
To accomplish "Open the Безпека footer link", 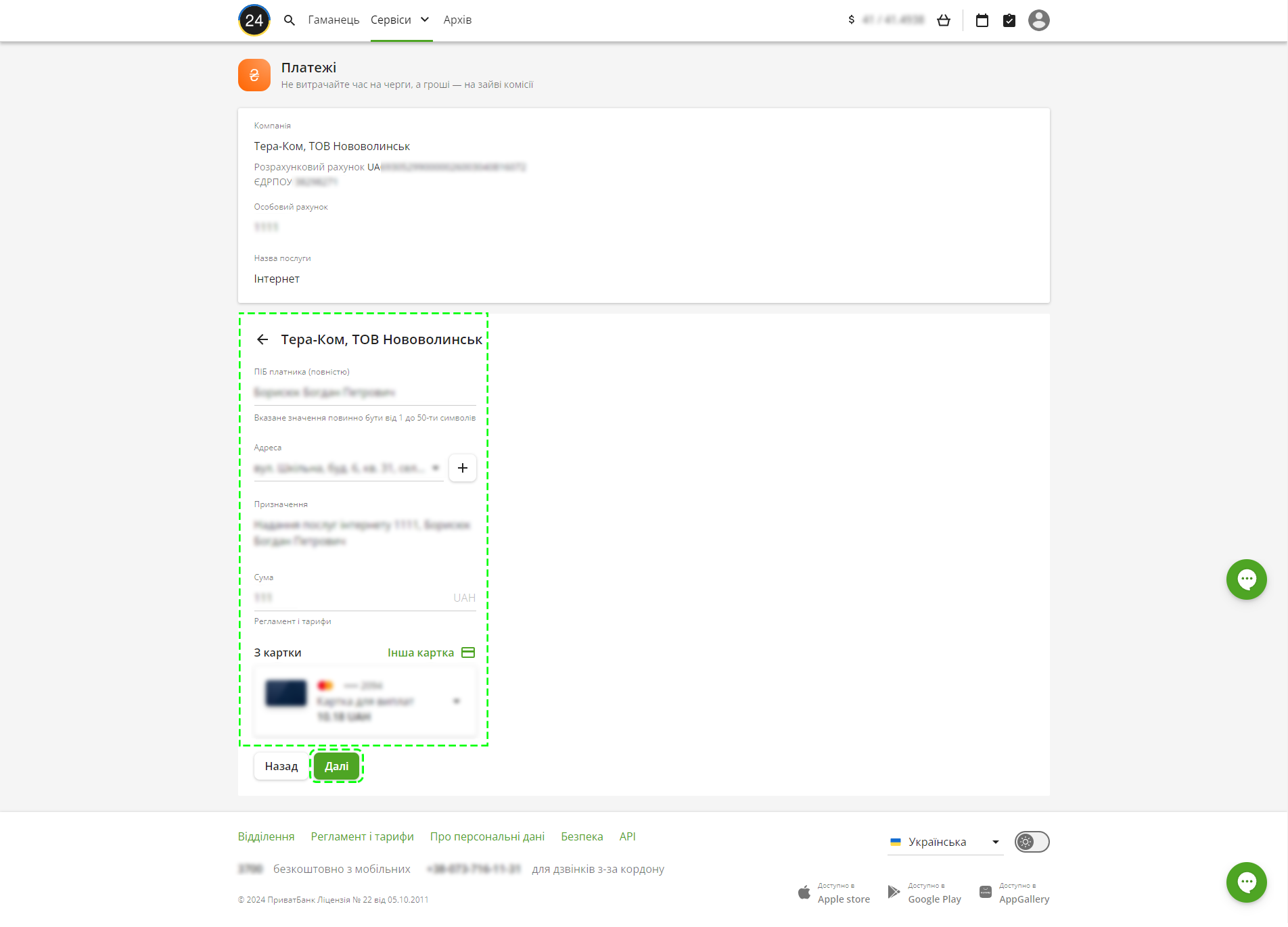I will (x=582, y=836).
